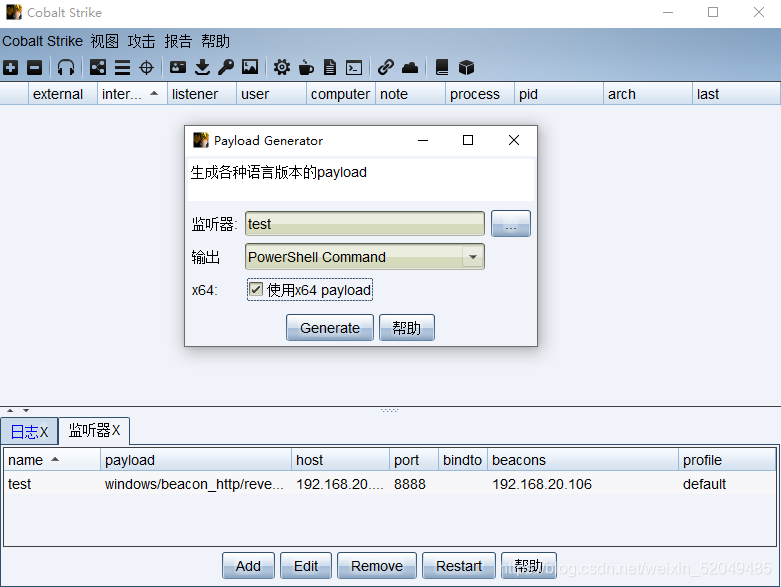Open the 视图 menu
This screenshot has width=781, height=587.
coord(105,41)
